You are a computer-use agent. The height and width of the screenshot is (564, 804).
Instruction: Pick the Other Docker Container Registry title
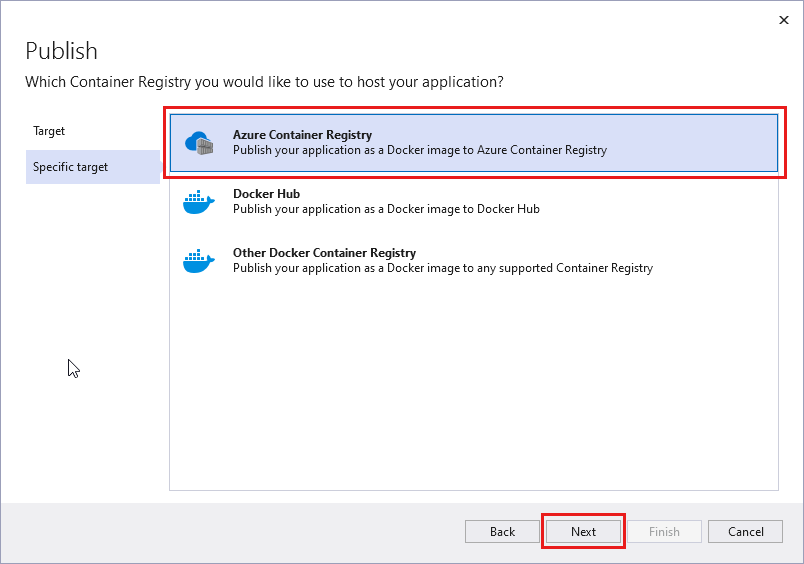point(325,253)
